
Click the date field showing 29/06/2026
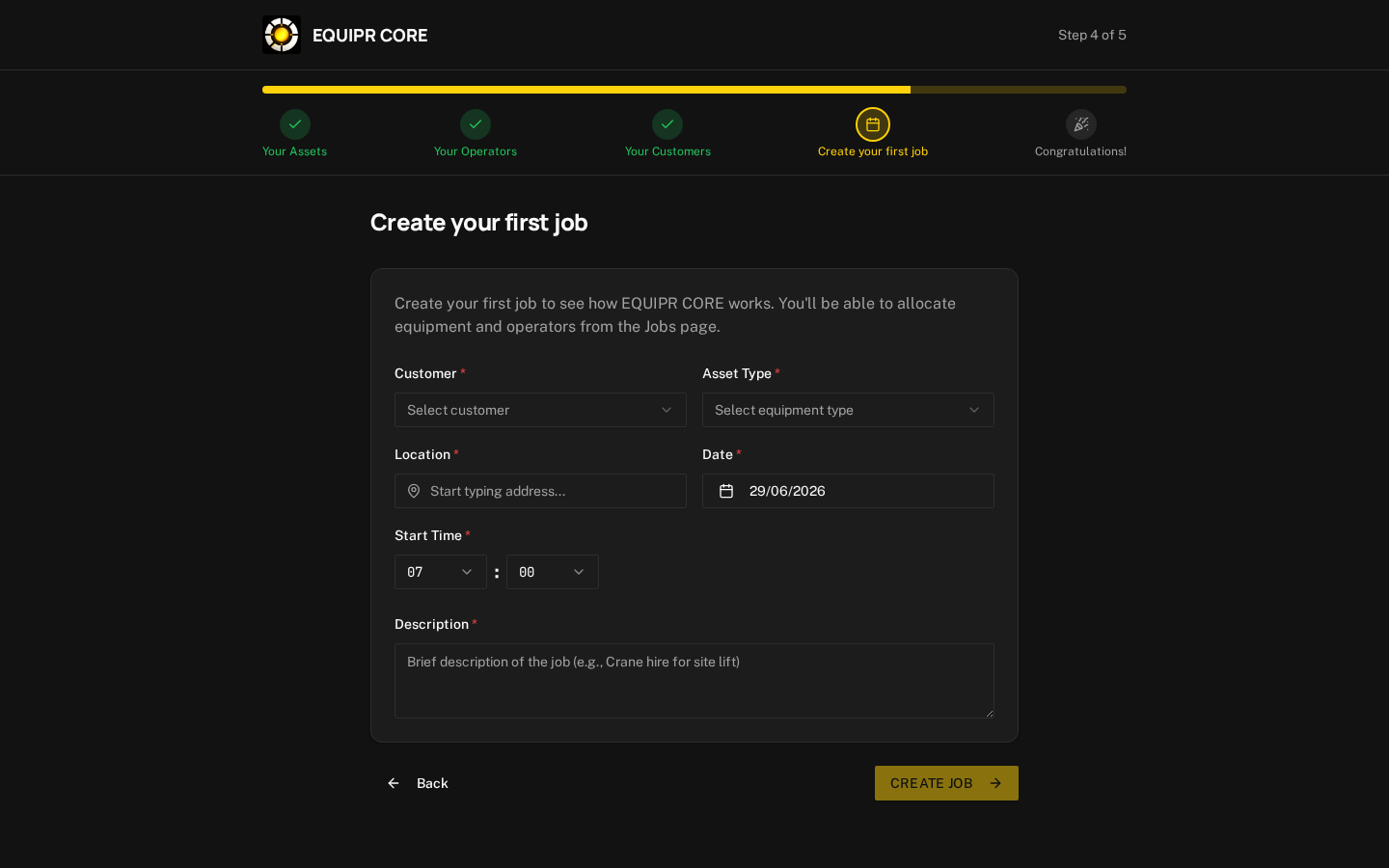[x=848, y=491]
